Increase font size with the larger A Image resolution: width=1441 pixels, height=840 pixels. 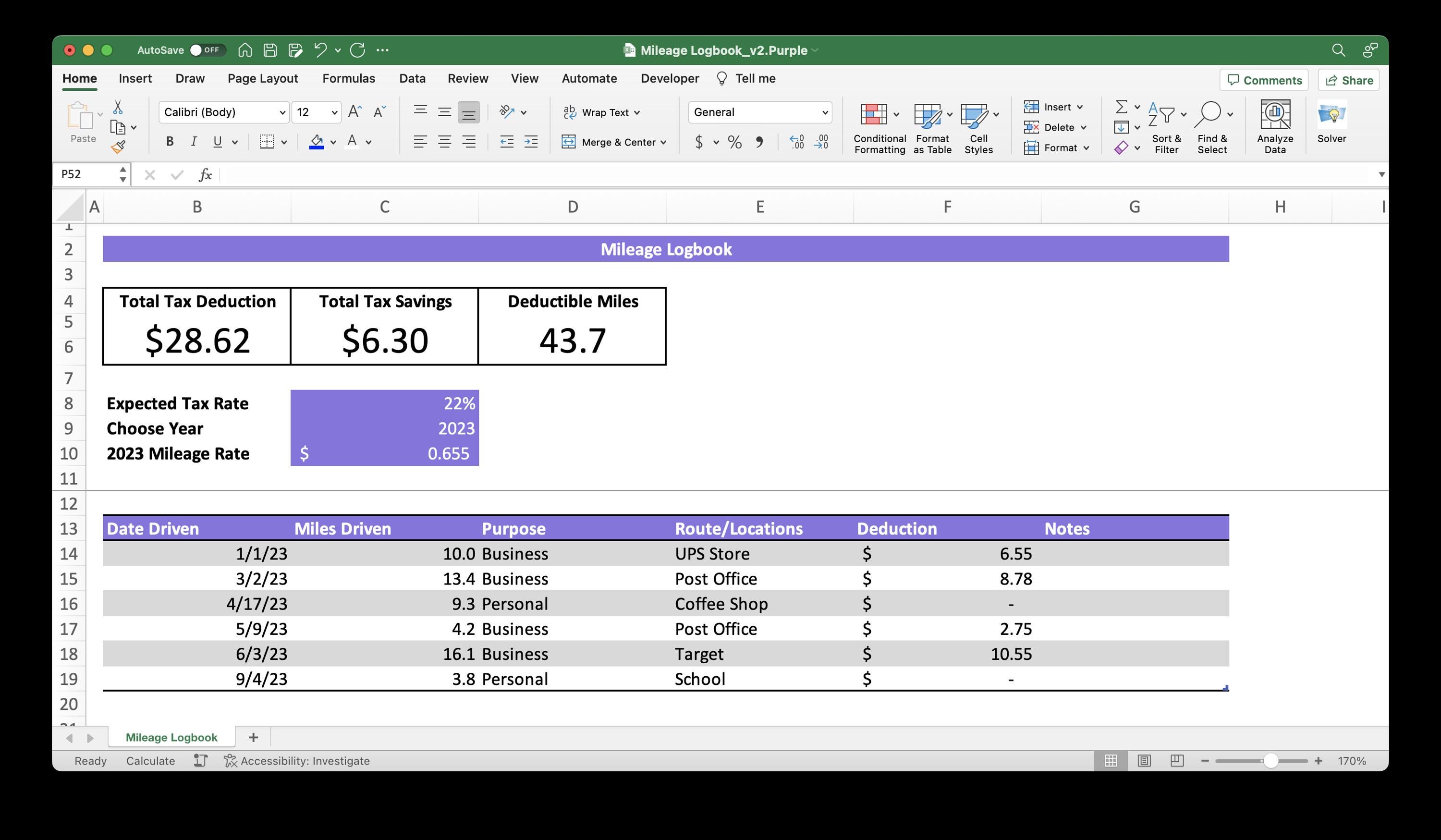pos(354,111)
